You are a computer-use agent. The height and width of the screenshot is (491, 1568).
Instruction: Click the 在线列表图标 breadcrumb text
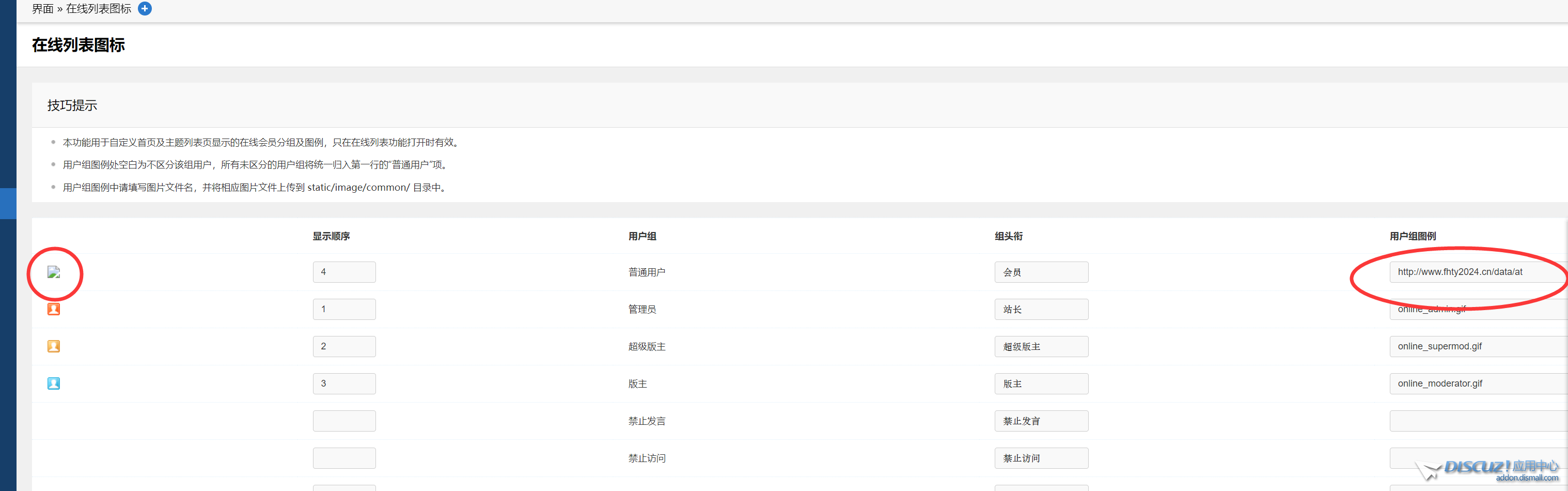(x=99, y=9)
